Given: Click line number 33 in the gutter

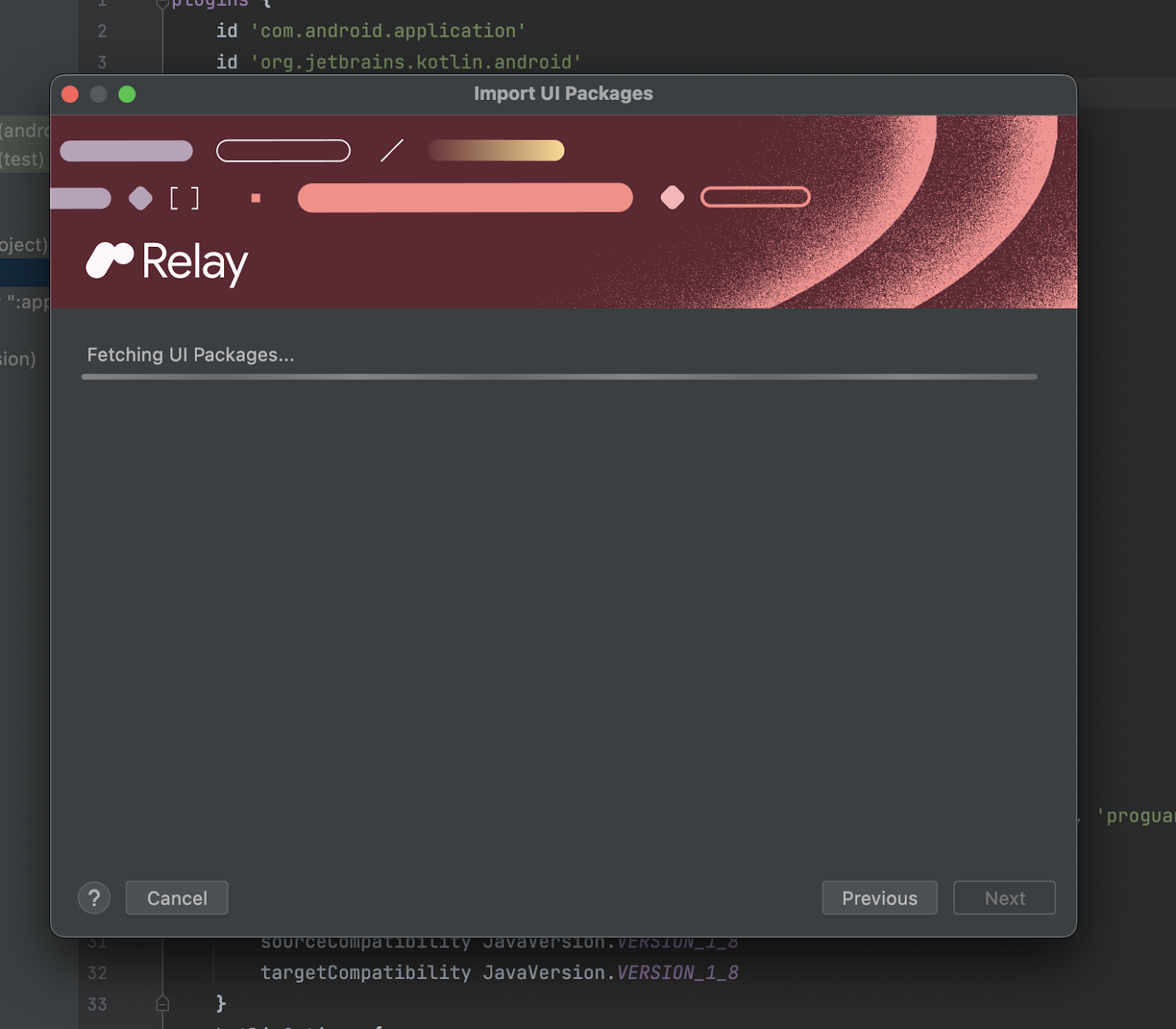Looking at the screenshot, I should (98, 1004).
